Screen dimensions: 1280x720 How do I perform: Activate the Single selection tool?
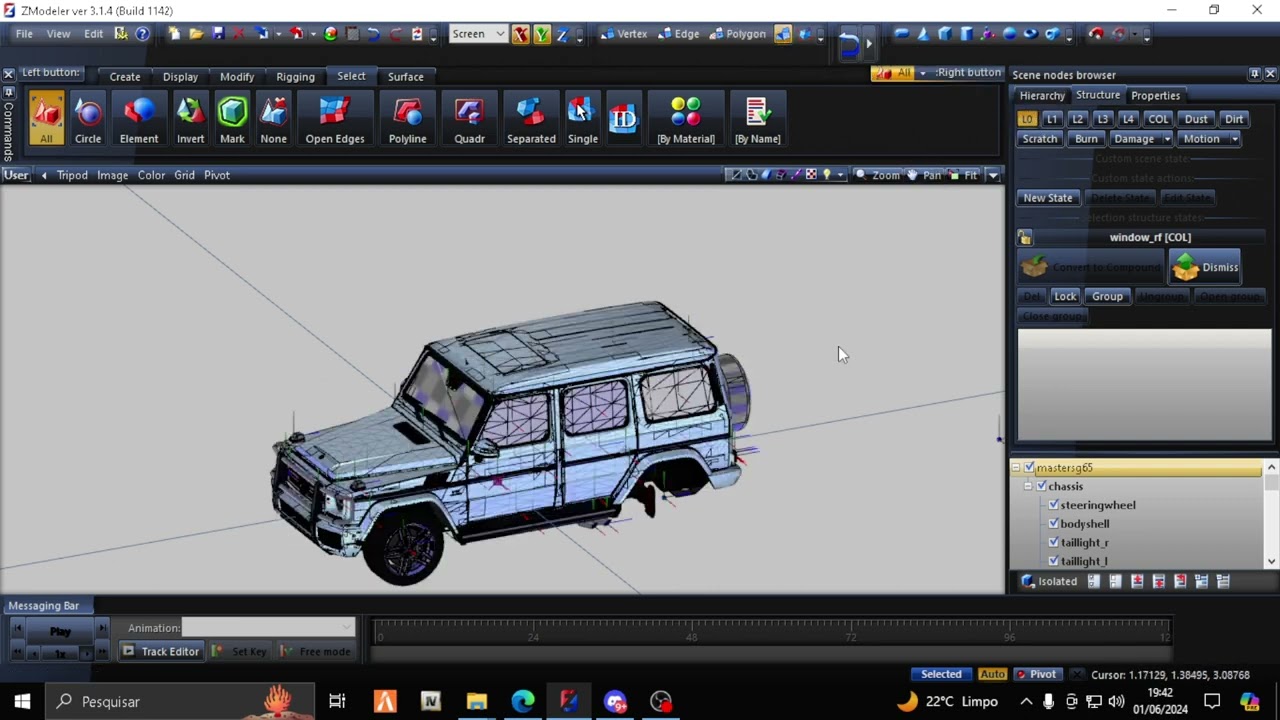tap(583, 119)
